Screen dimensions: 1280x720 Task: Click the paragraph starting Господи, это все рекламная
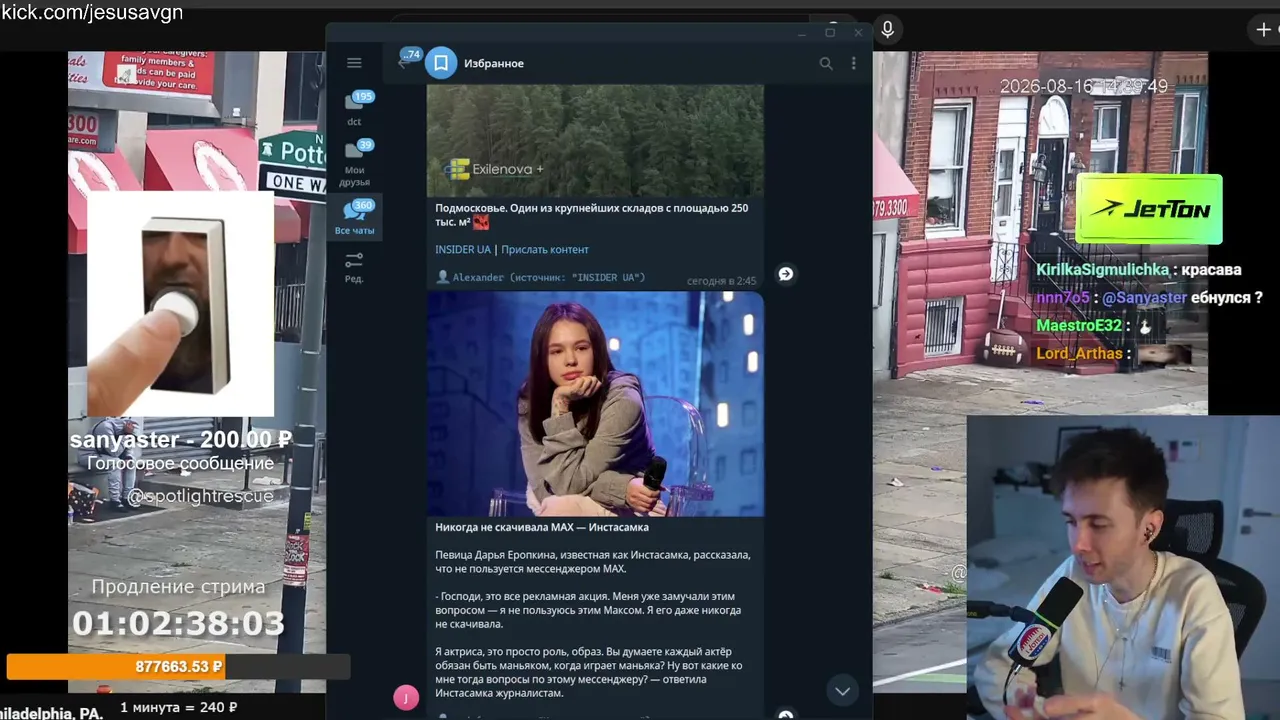589,610
